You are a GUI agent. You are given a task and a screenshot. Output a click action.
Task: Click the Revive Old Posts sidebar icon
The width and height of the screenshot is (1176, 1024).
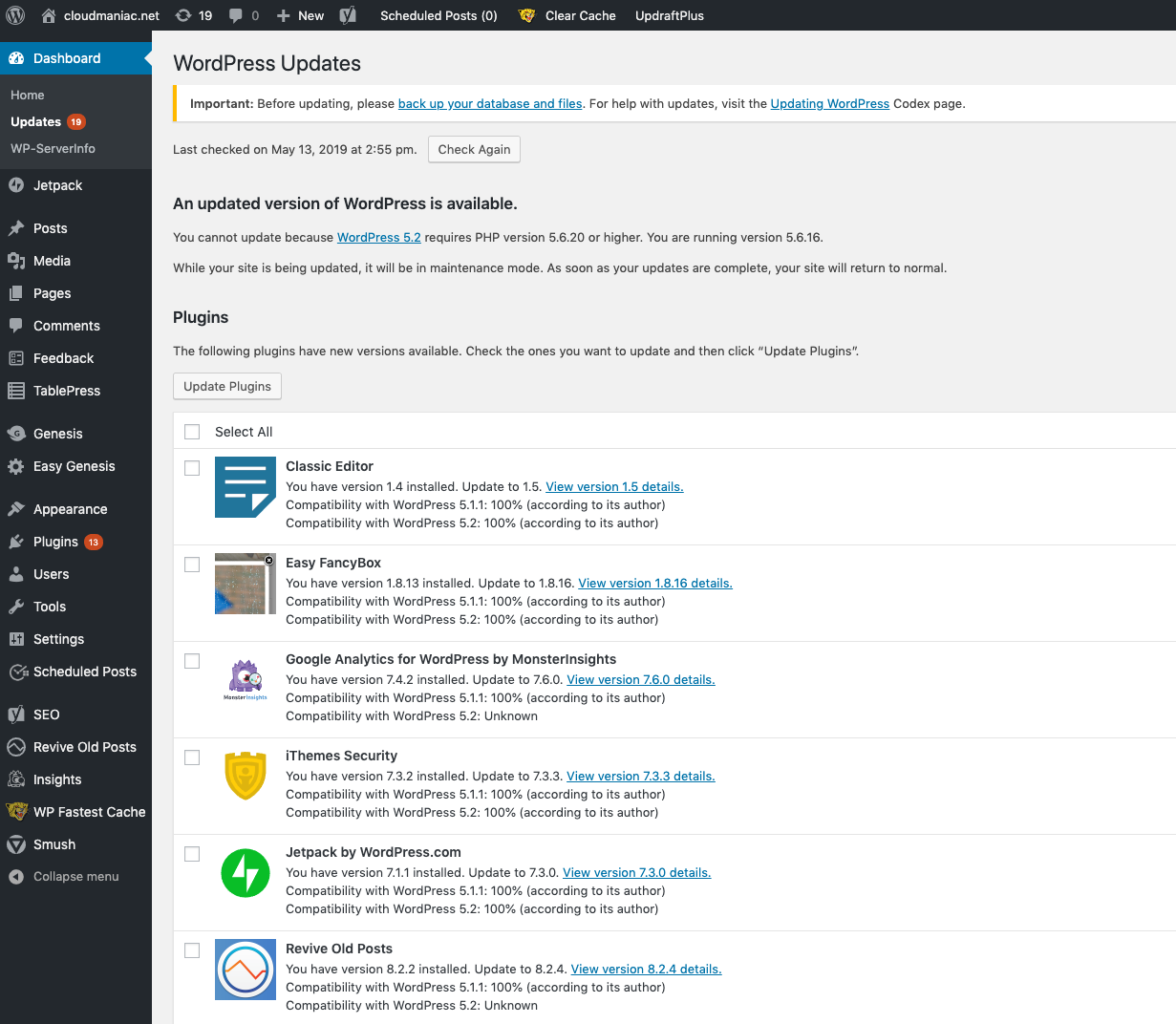(16, 747)
